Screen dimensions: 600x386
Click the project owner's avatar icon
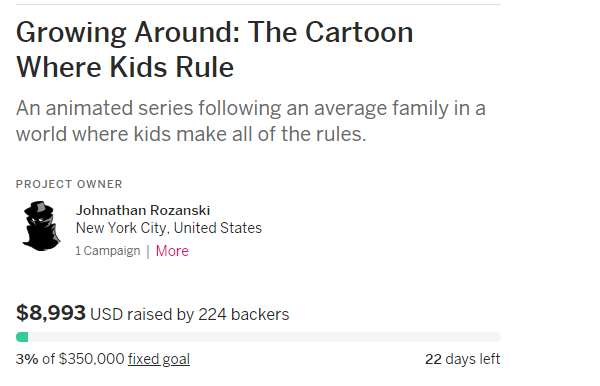click(42, 226)
